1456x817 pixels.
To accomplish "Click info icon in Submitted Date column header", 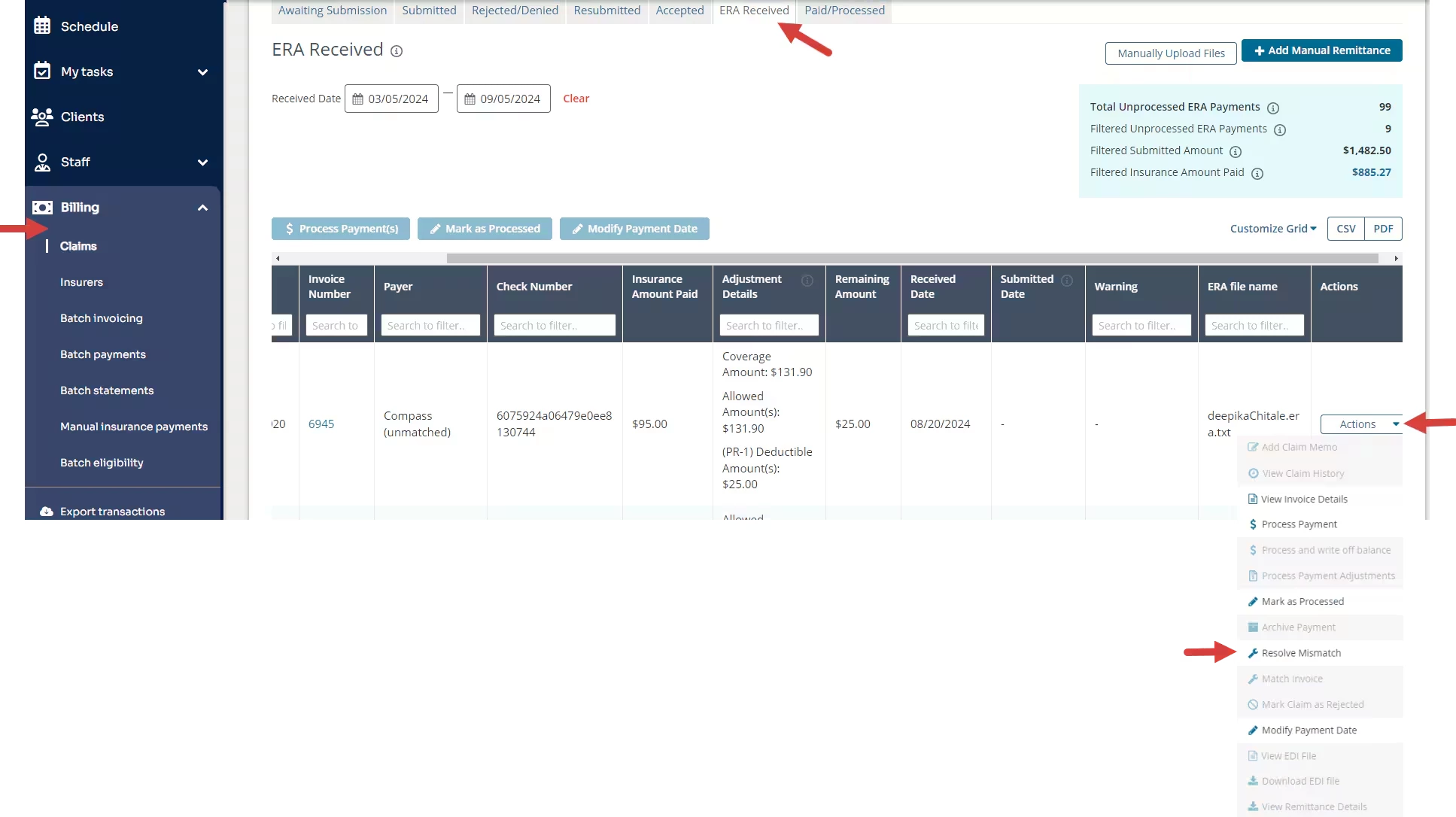I will pyautogui.click(x=1067, y=280).
